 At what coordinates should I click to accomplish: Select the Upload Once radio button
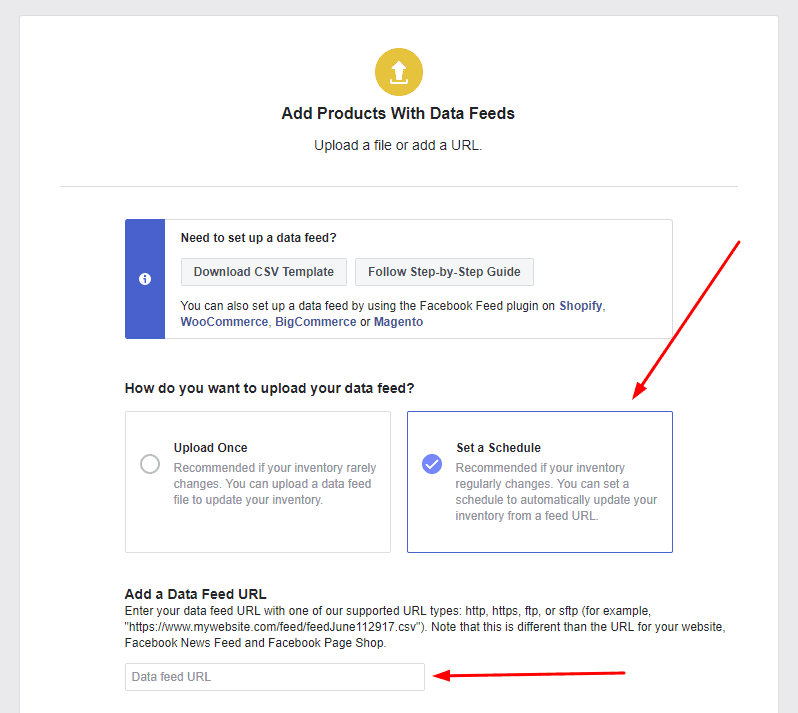tap(150, 464)
